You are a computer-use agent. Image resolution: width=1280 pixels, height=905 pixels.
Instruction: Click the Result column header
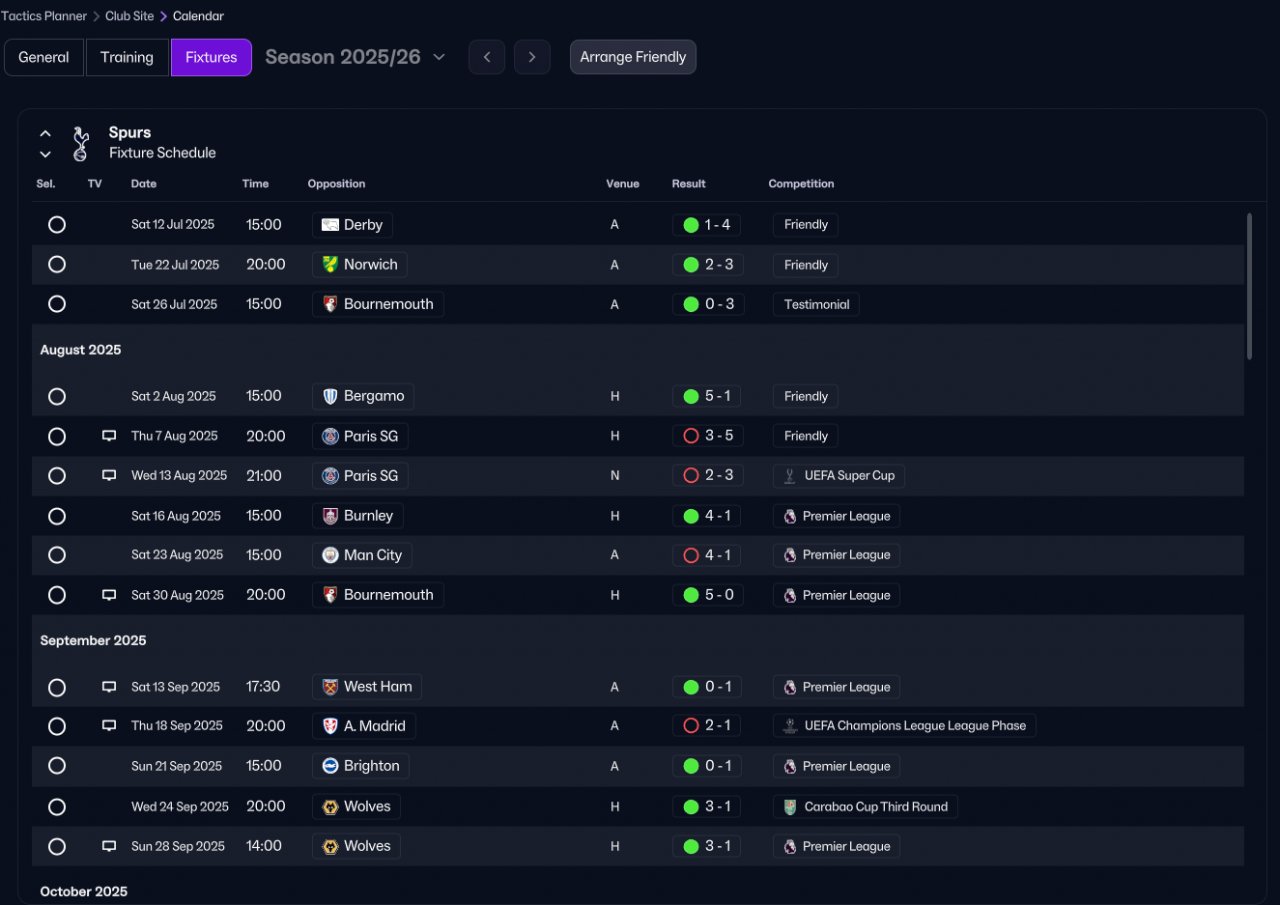click(689, 184)
